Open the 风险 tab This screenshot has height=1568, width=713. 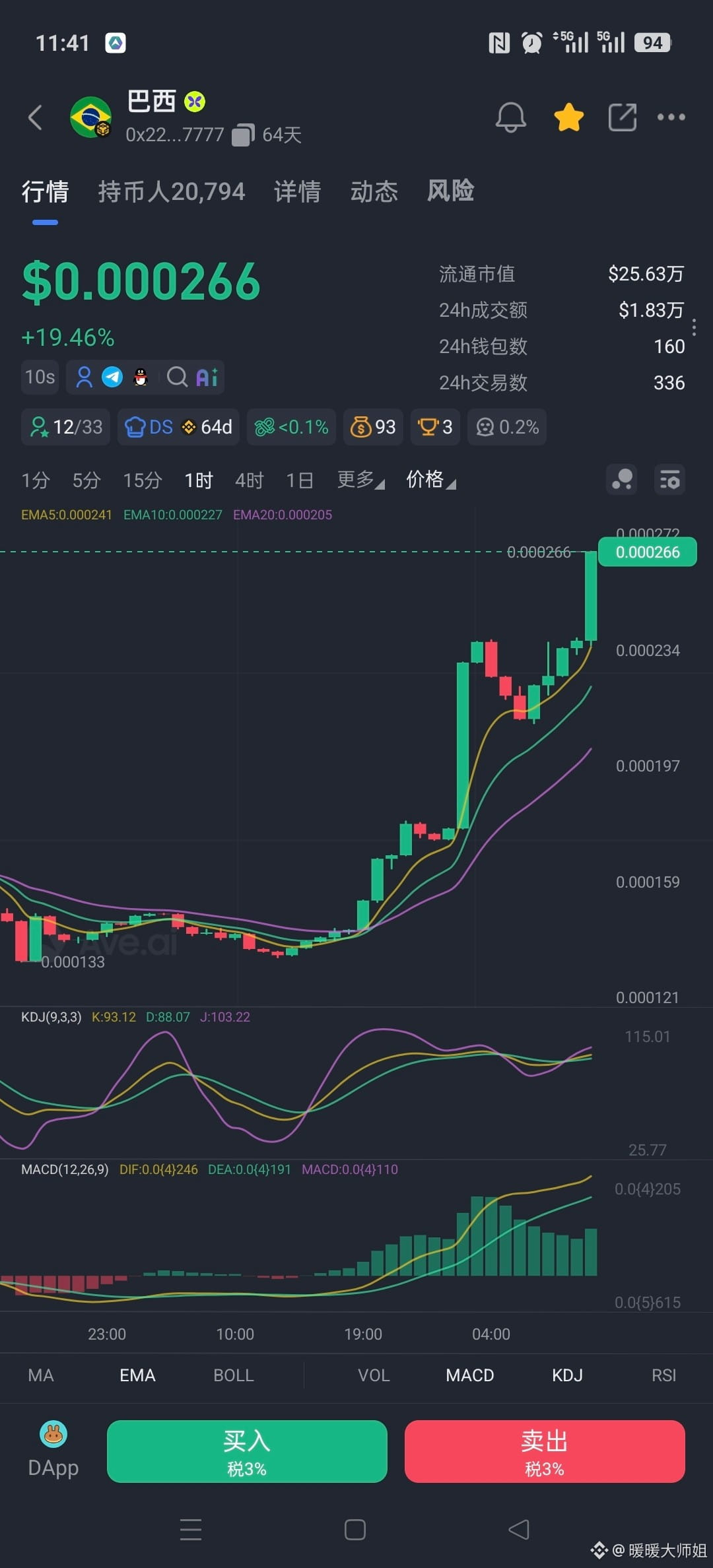point(450,191)
